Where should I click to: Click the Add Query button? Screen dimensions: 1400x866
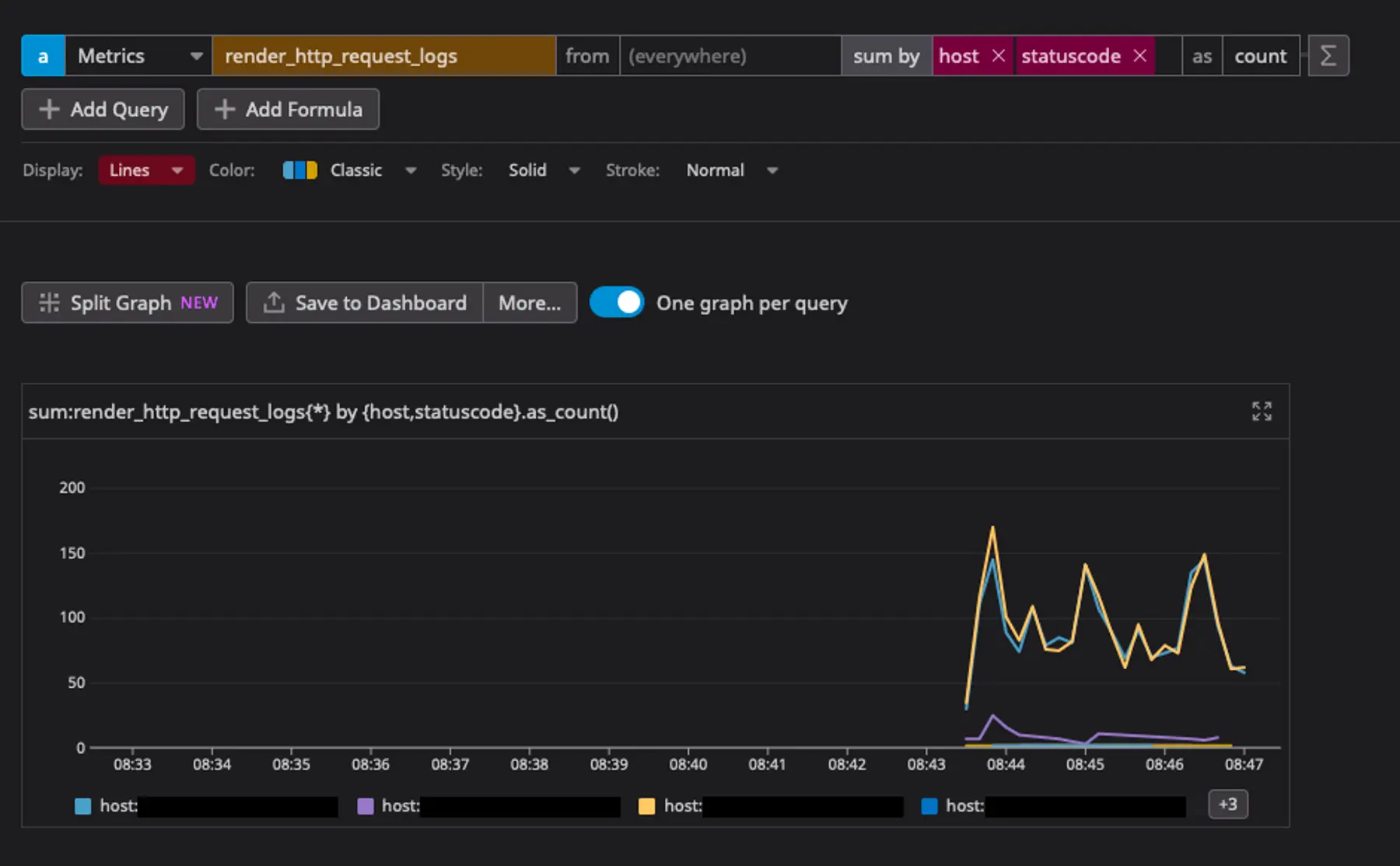point(102,109)
